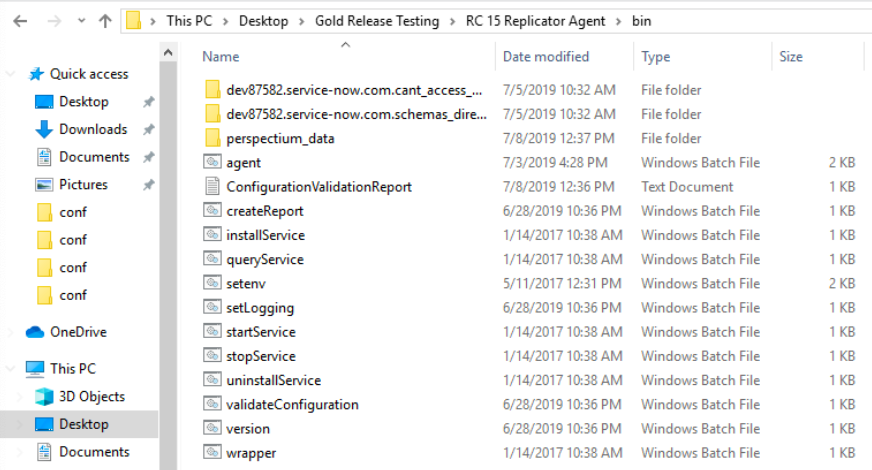Open the recent locations dropdown chevron
The width and height of the screenshot is (872, 470).
pos(82,21)
